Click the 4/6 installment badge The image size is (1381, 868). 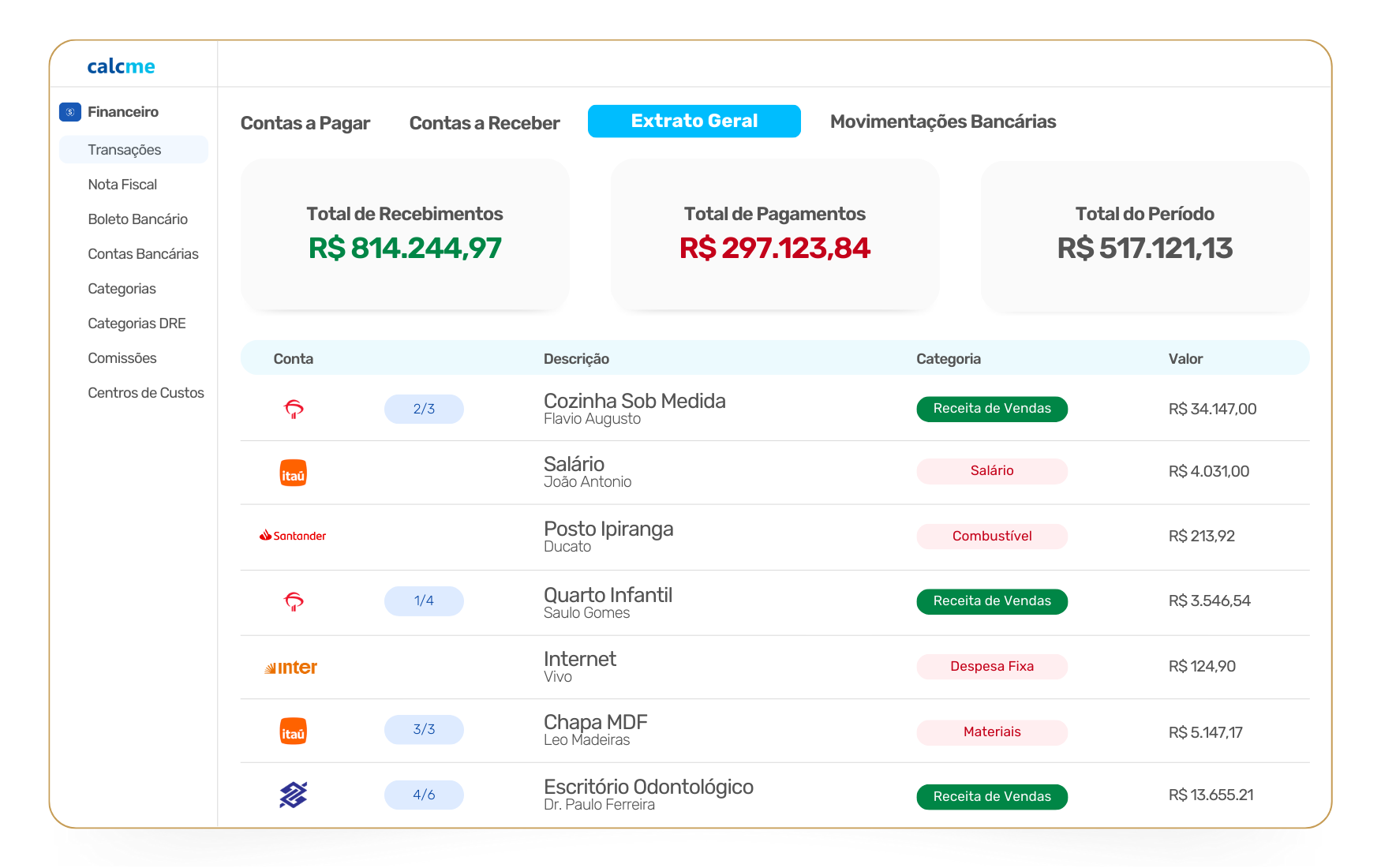(x=424, y=795)
